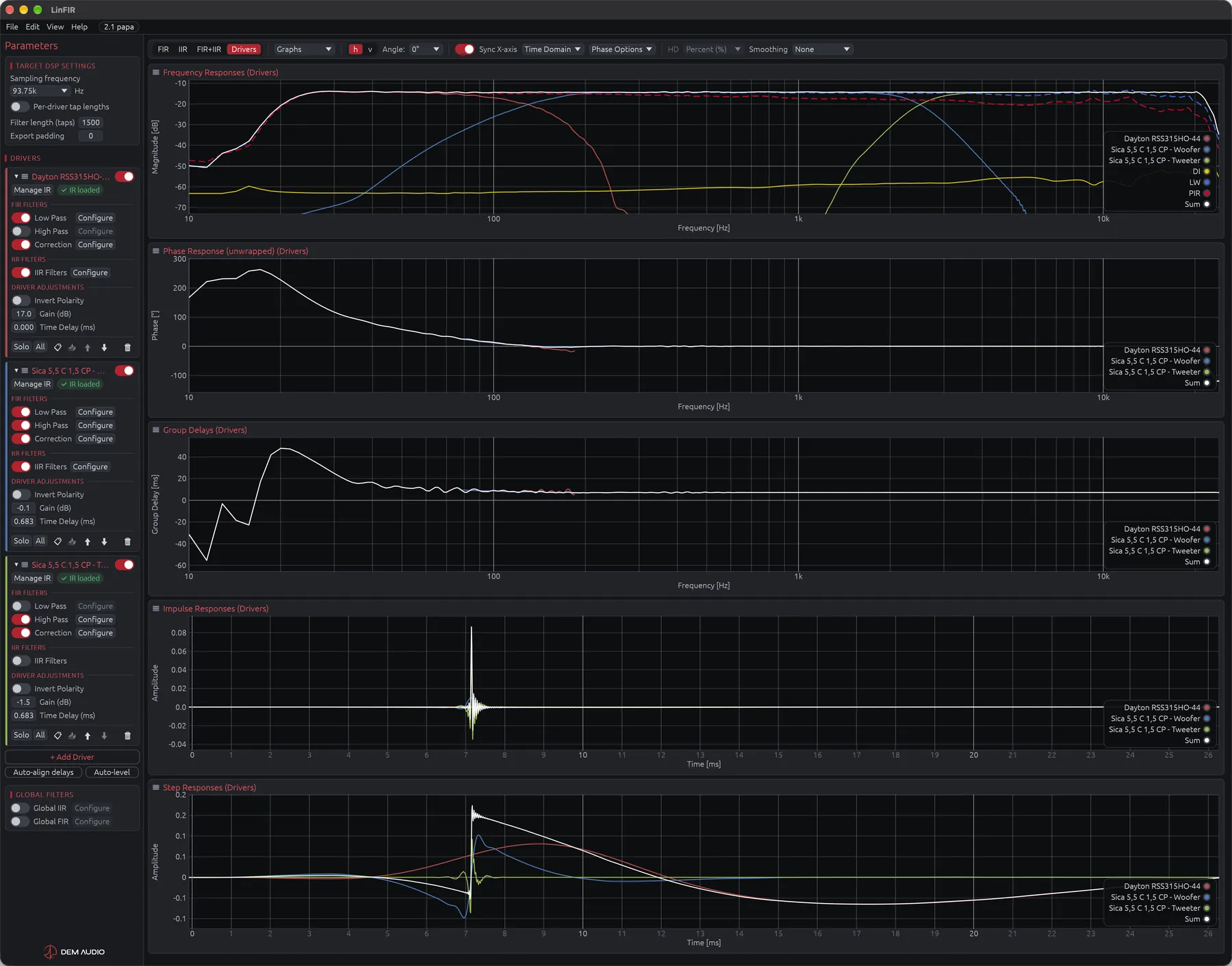Open the File menu
The width and height of the screenshot is (1232, 966).
[12, 27]
